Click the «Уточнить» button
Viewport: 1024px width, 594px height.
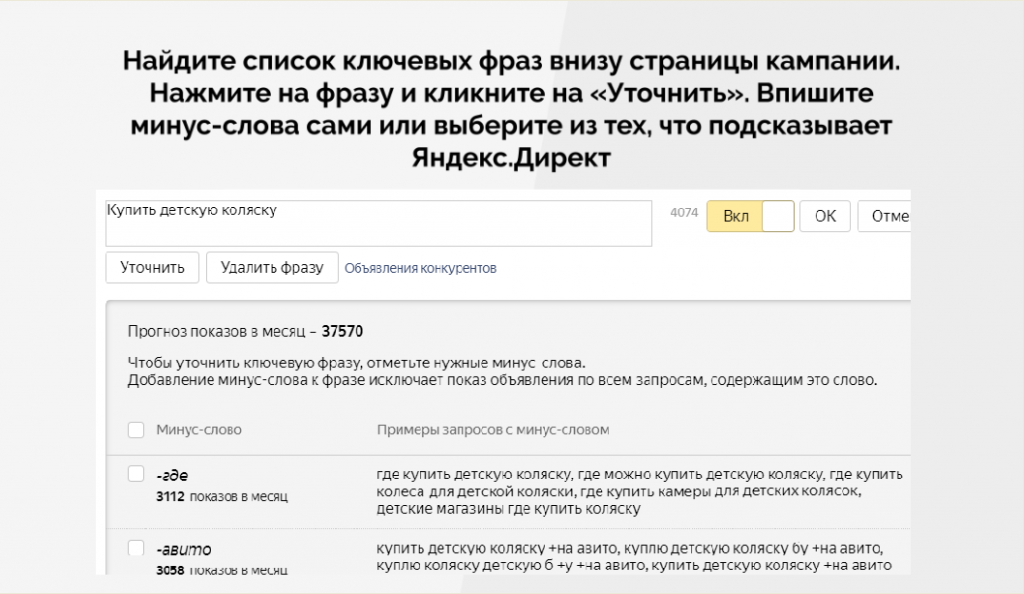point(152,268)
